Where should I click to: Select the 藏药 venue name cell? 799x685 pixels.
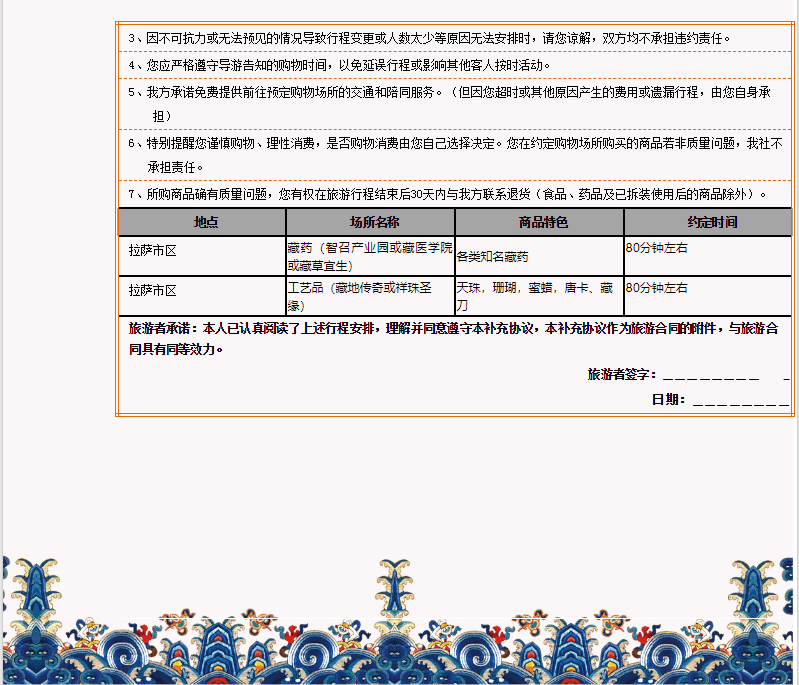coord(369,256)
